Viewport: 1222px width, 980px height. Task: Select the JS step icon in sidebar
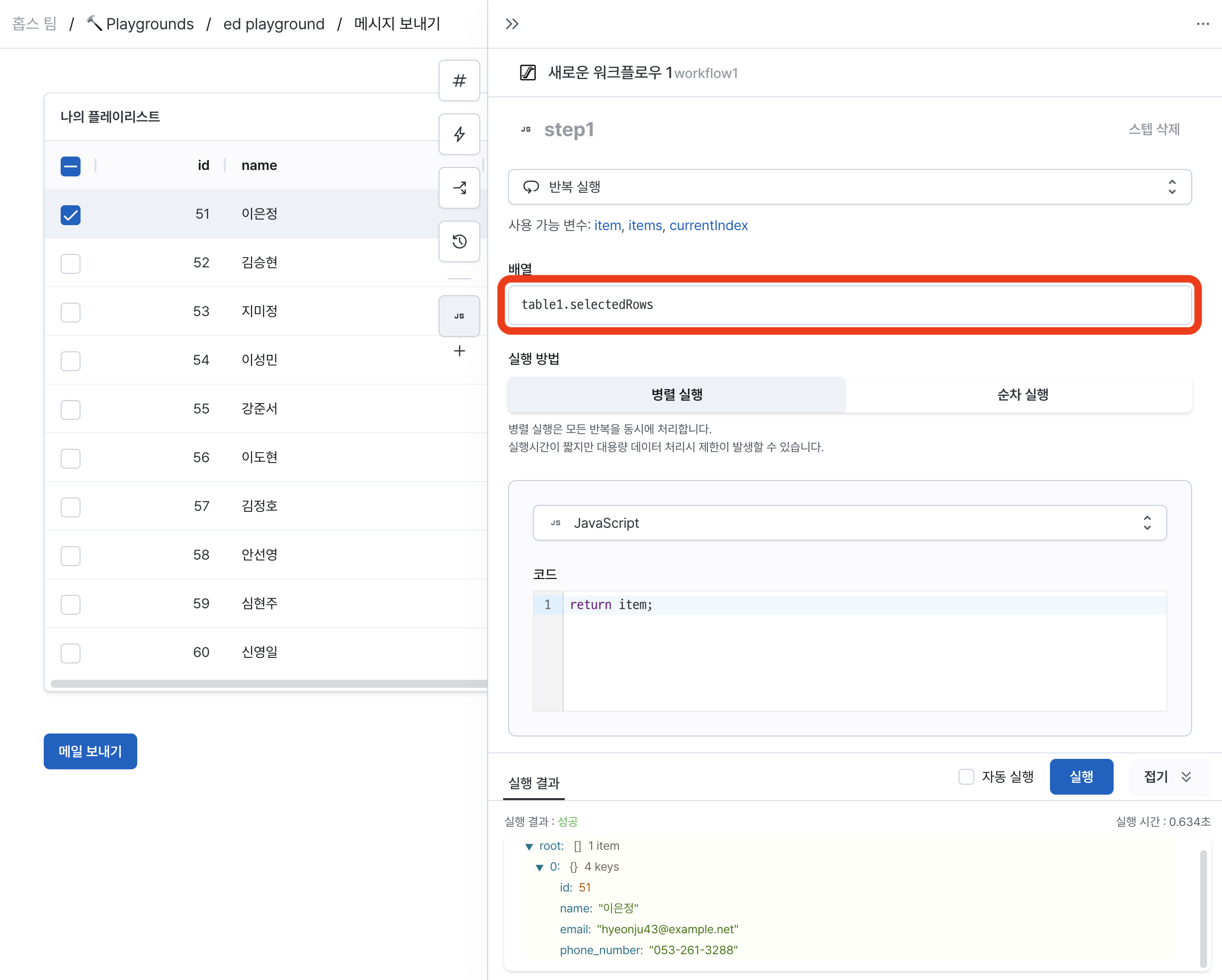459,316
